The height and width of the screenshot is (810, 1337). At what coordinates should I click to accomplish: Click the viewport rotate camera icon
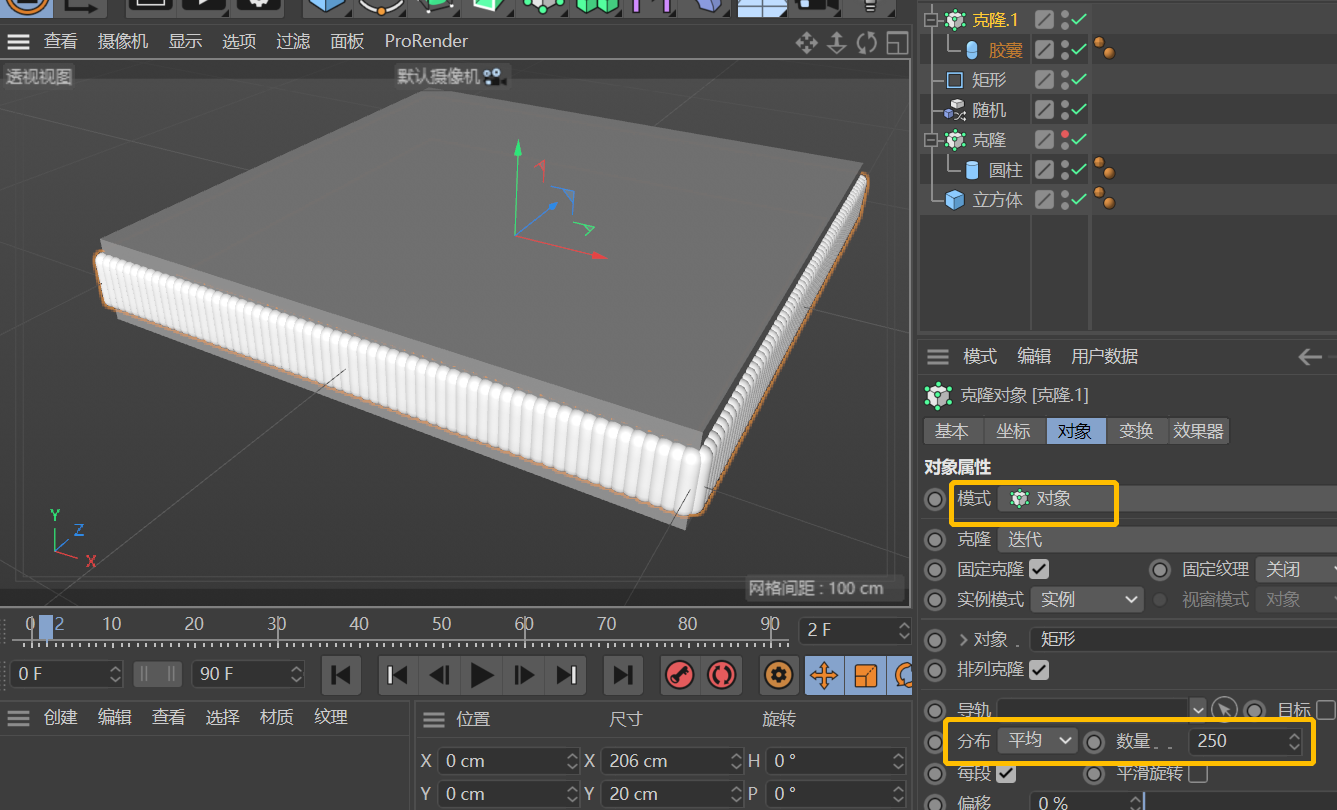867,43
